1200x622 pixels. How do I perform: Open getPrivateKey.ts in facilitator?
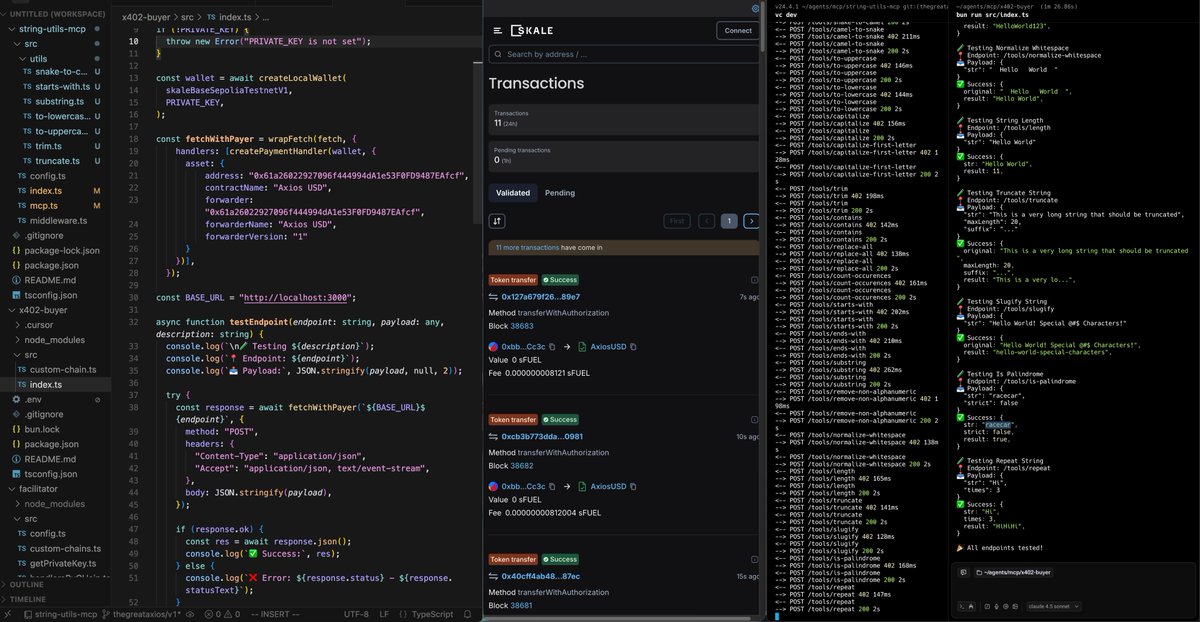coord(65,563)
